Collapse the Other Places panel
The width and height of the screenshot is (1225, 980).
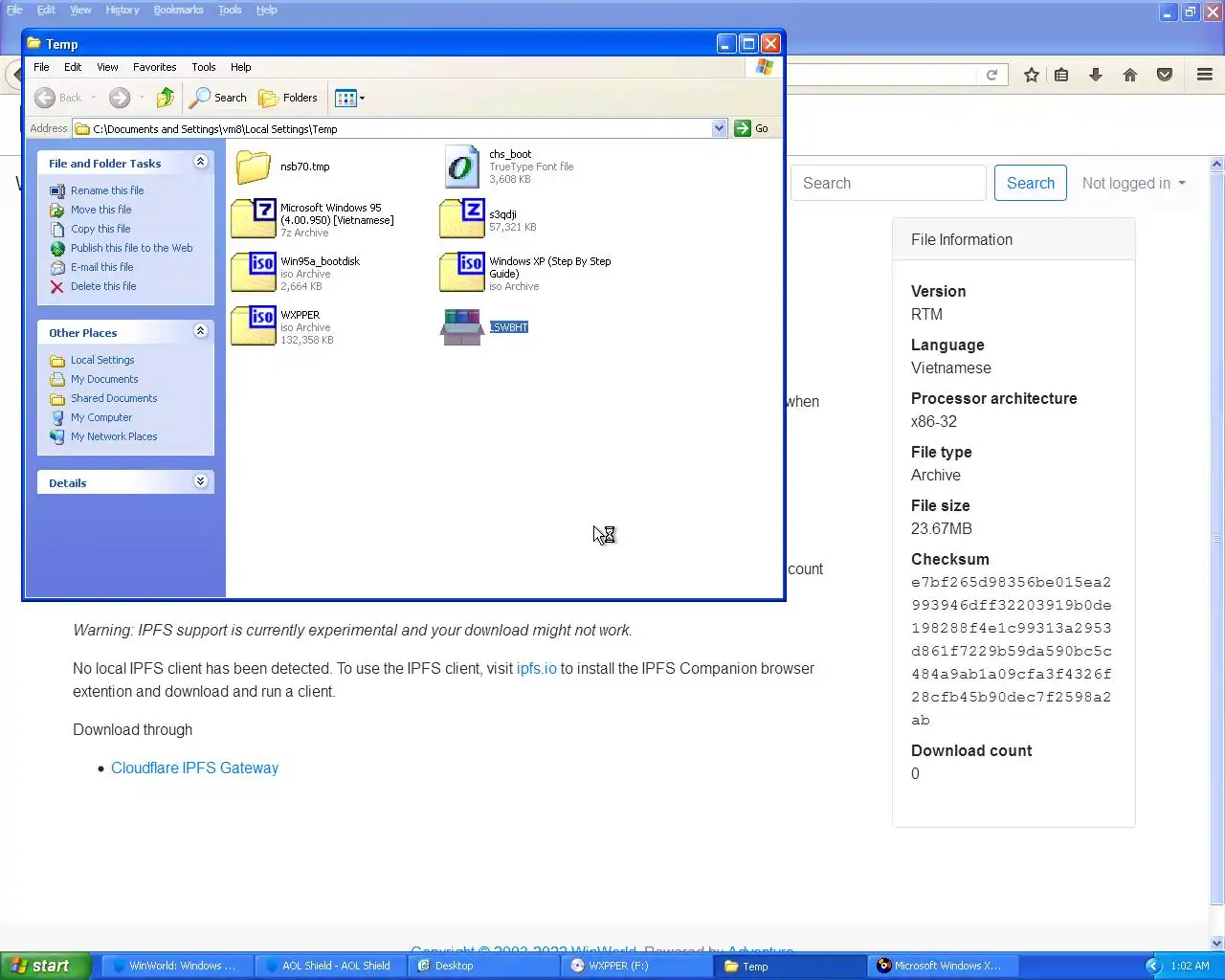(200, 331)
